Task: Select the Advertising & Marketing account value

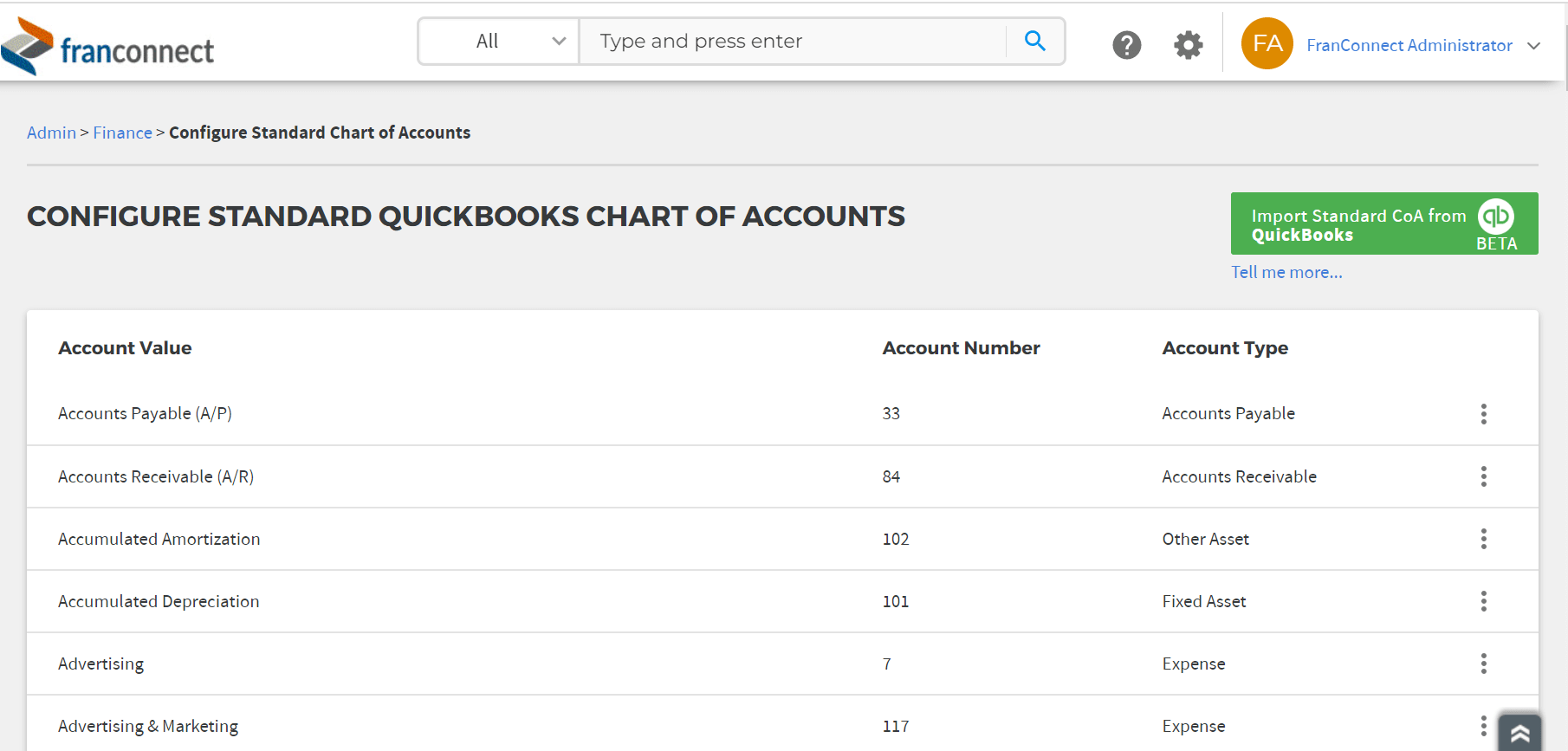Action: (x=148, y=726)
